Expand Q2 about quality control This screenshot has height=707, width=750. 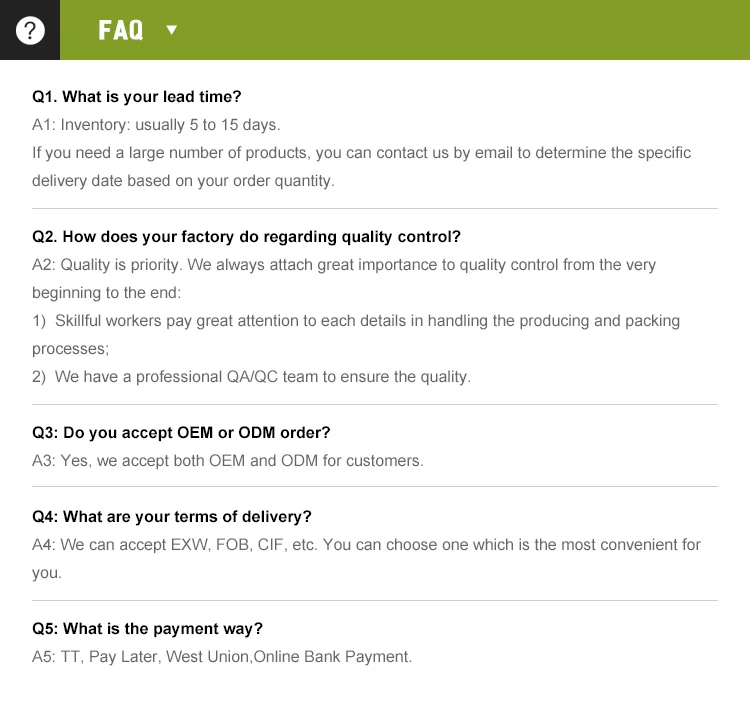[246, 237]
